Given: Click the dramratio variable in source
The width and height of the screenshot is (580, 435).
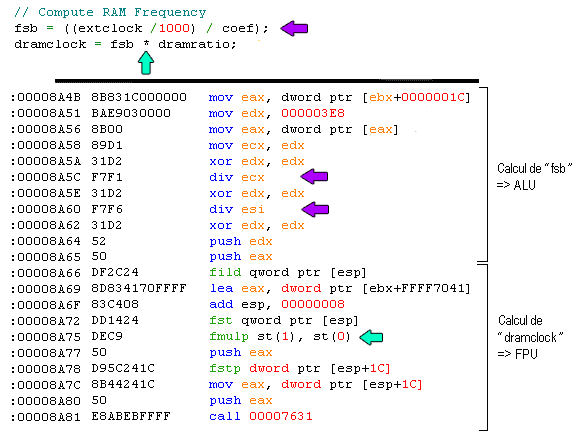Looking at the screenshot, I should coord(197,44).
